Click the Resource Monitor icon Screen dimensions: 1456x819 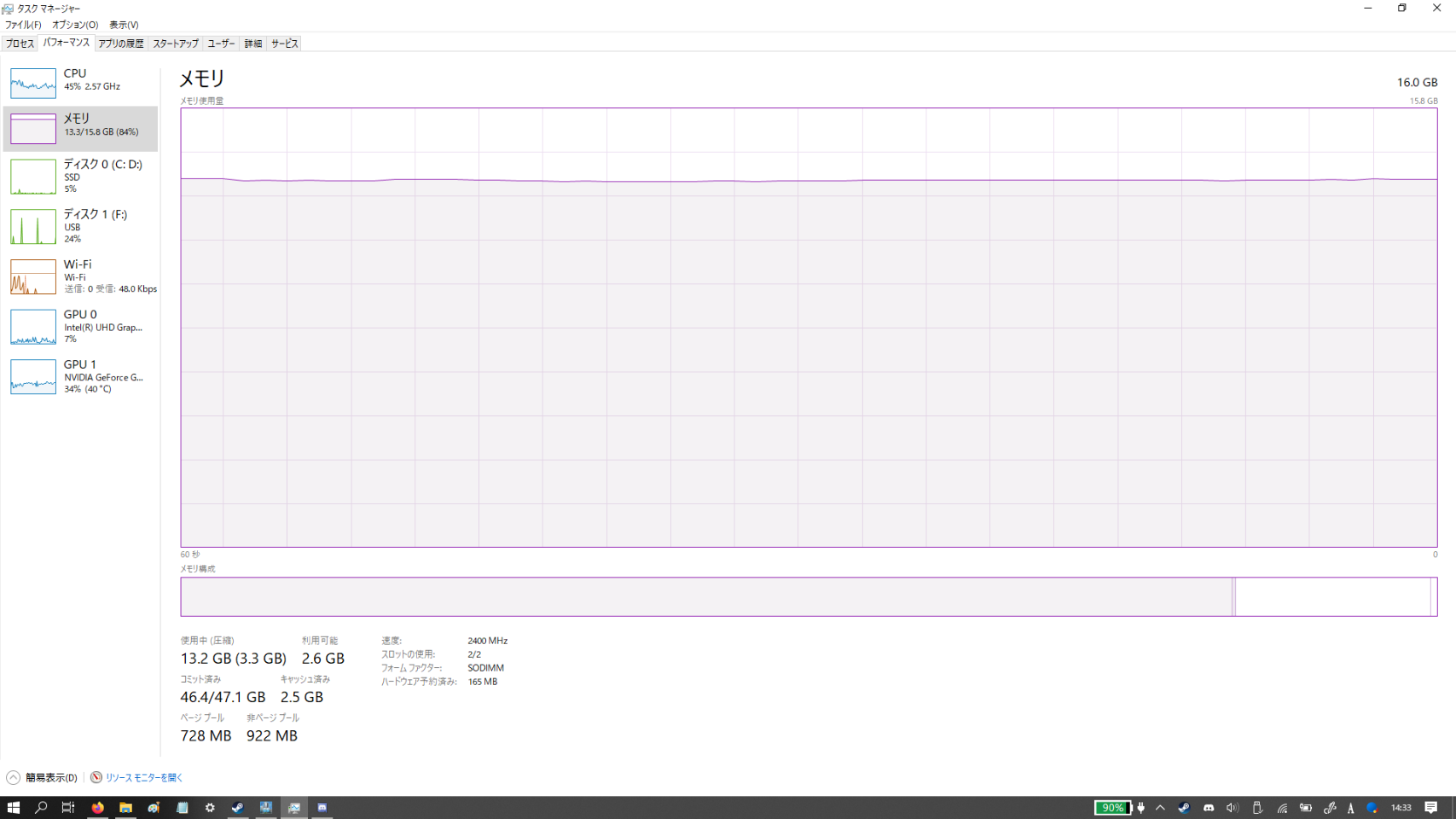[96, 777]
